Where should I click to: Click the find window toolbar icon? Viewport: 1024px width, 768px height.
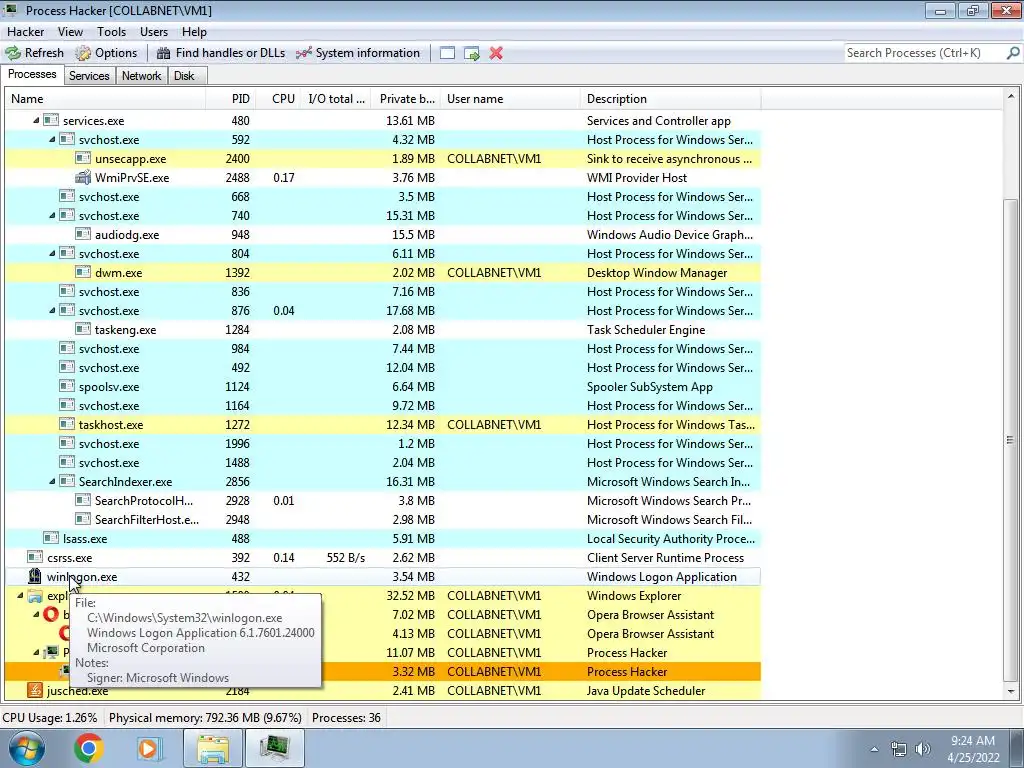447,53
